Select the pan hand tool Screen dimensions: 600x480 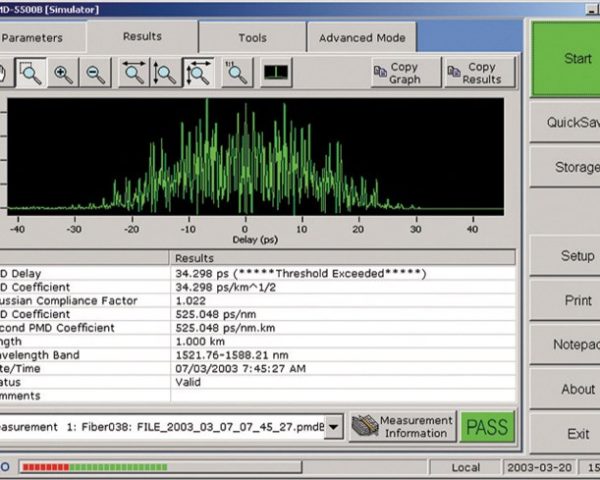pyautogui.click(x=6, y=73)
